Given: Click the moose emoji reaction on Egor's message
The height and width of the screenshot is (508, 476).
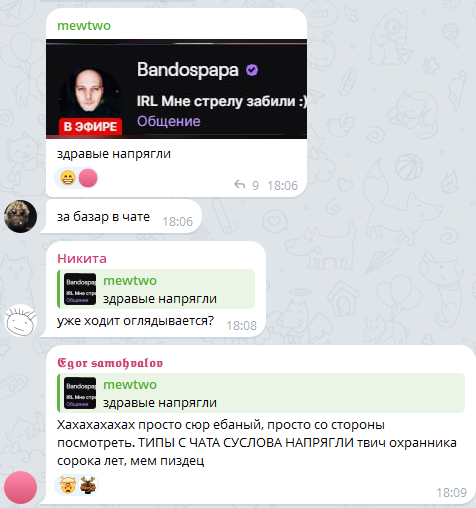Looking at the screenshot, I should 88,485.
